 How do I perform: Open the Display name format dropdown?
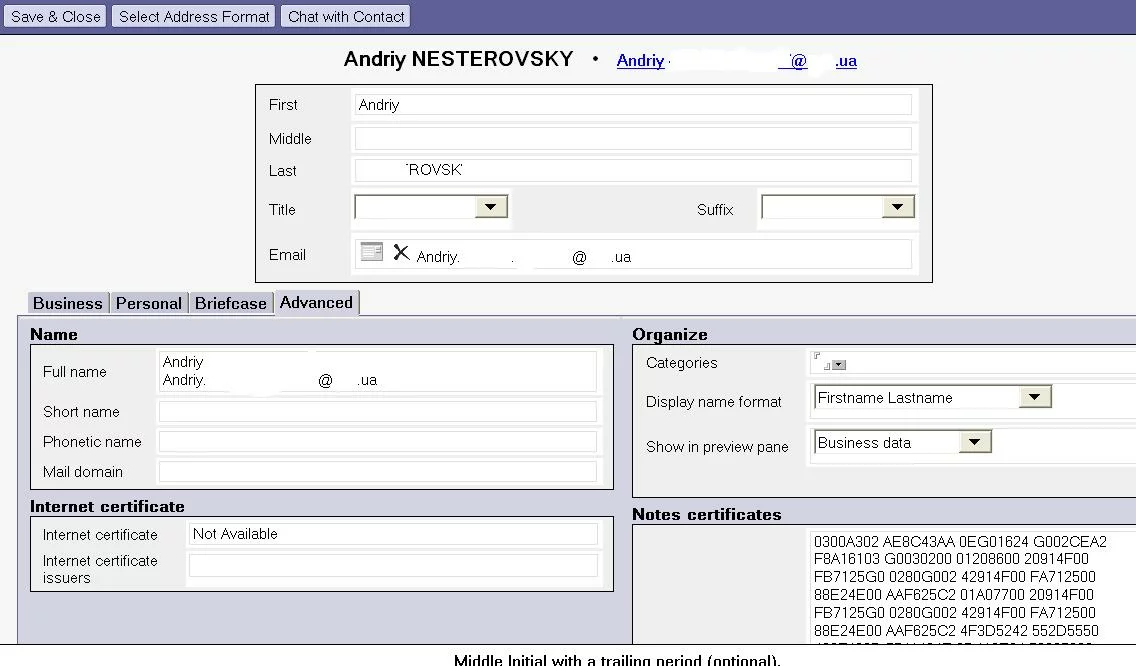click(1035, 398)
